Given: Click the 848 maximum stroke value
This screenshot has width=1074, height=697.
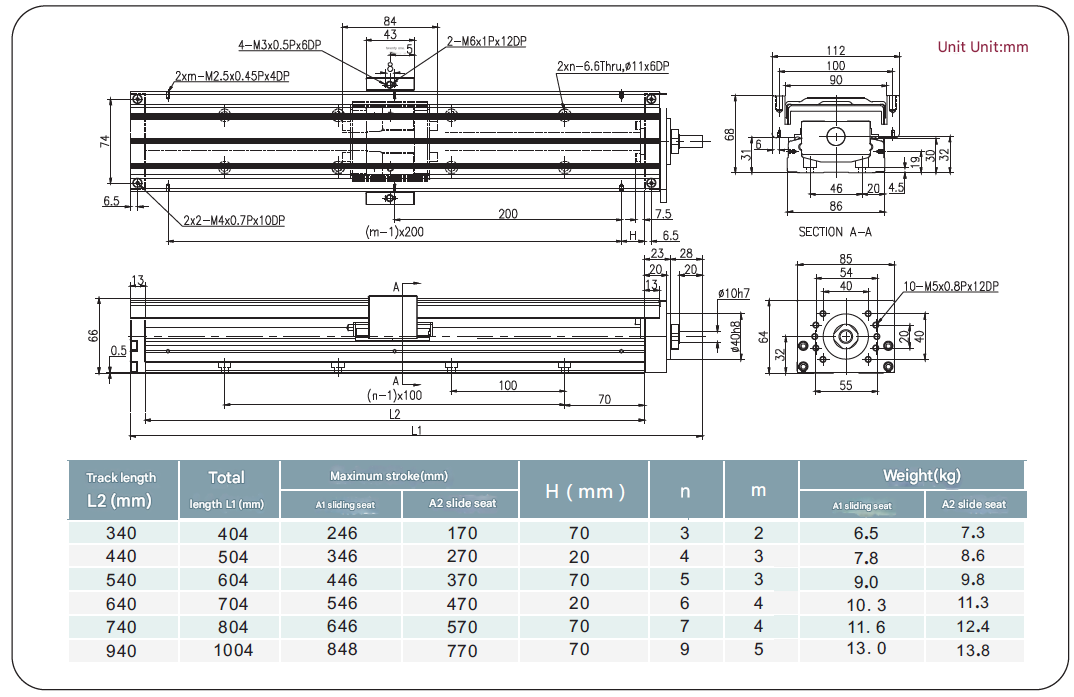Looking at the screenshot, I should click(x=342, y=650).
